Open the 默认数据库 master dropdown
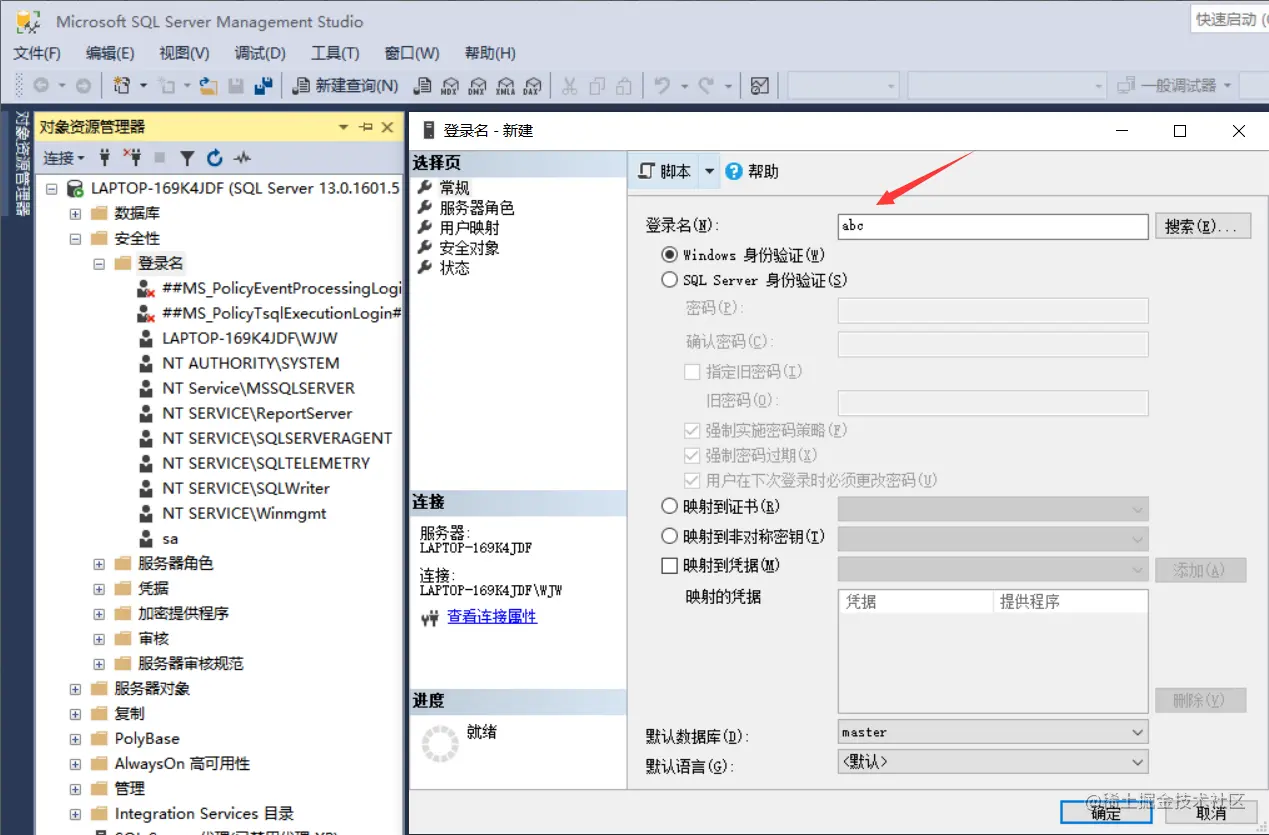Image resolution: width=1269 pixels, height=835 pixels. click(x=992, y=732)
